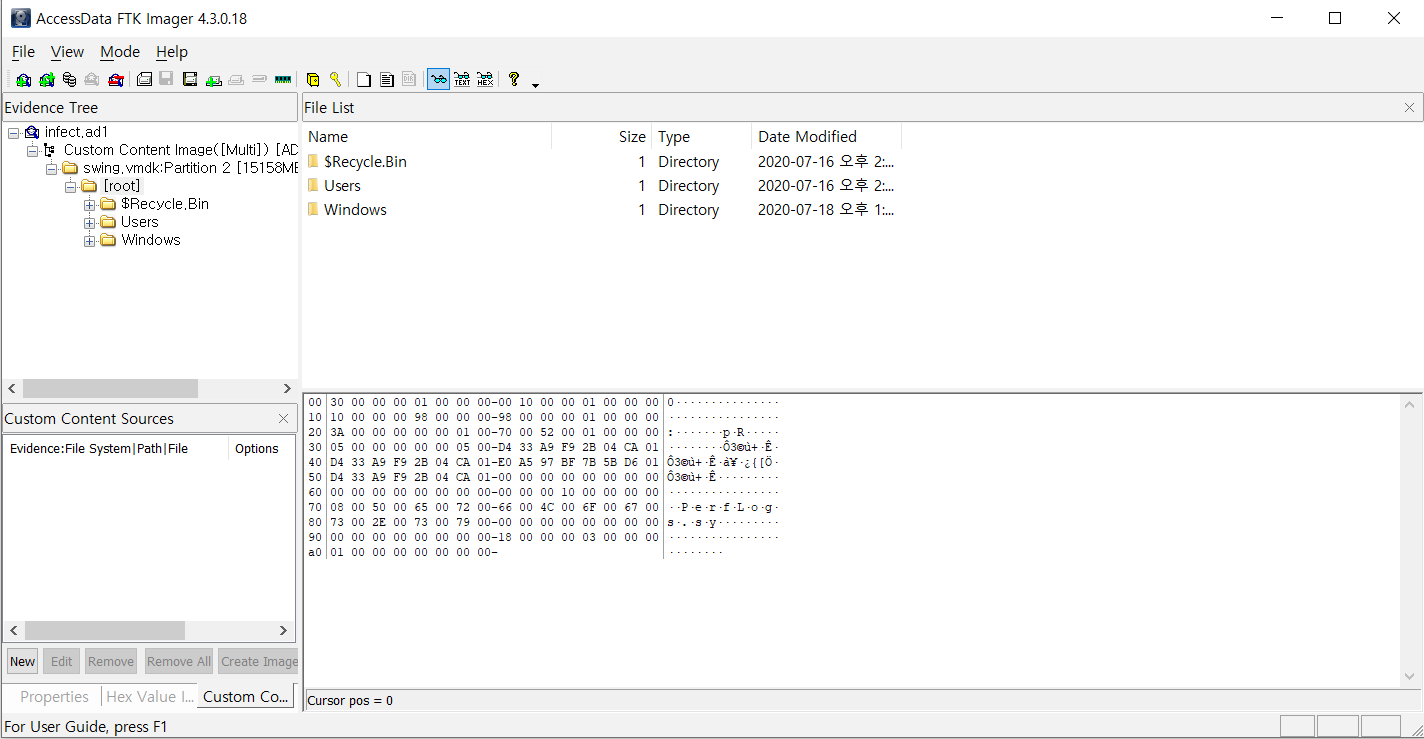
Task: Collapse the Custom Content Image node
Action: tap(32, 150)
